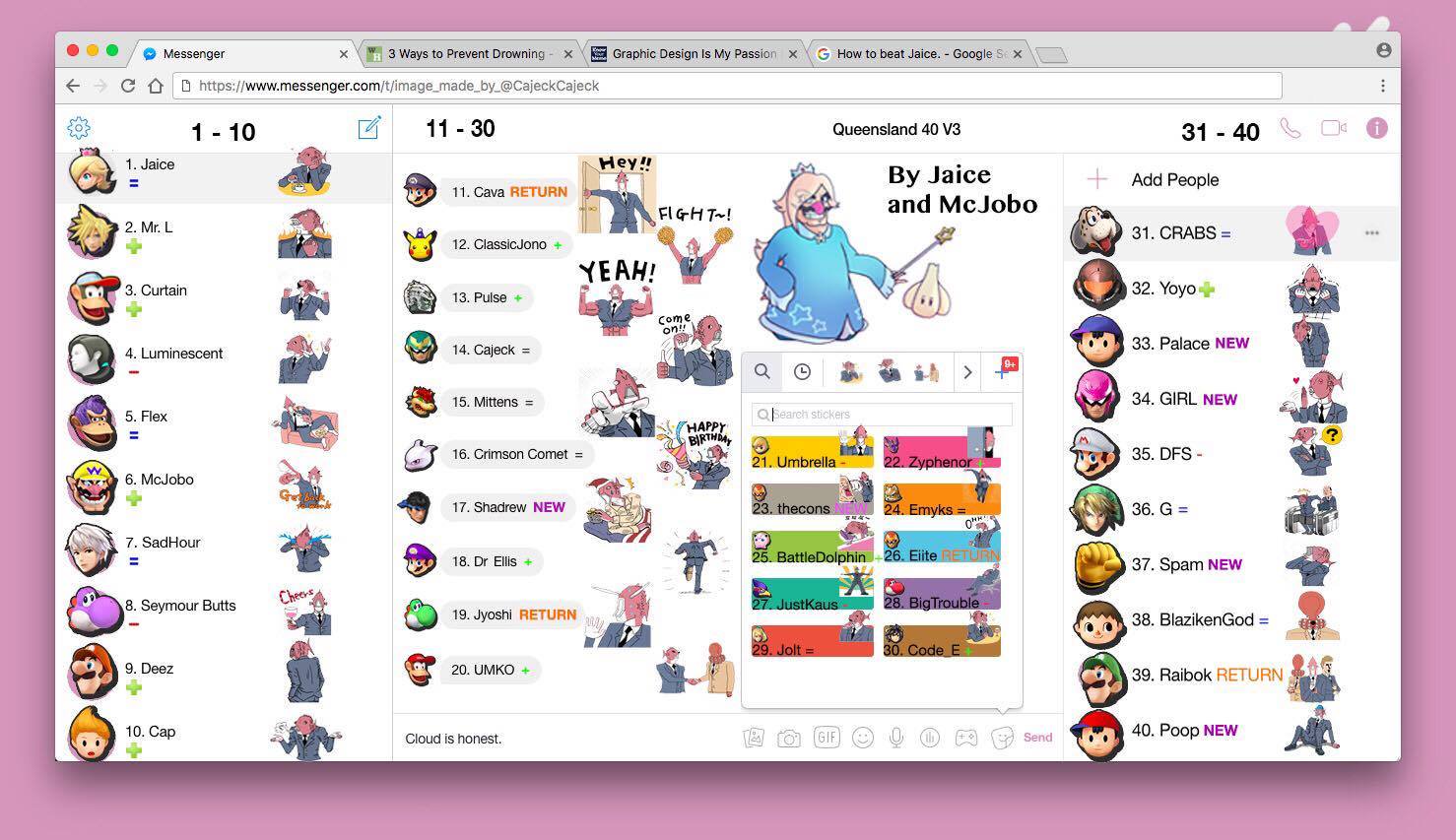Click the Chrome profile avatar icon
The image size is (1456, 840).
pos(1383,49)
